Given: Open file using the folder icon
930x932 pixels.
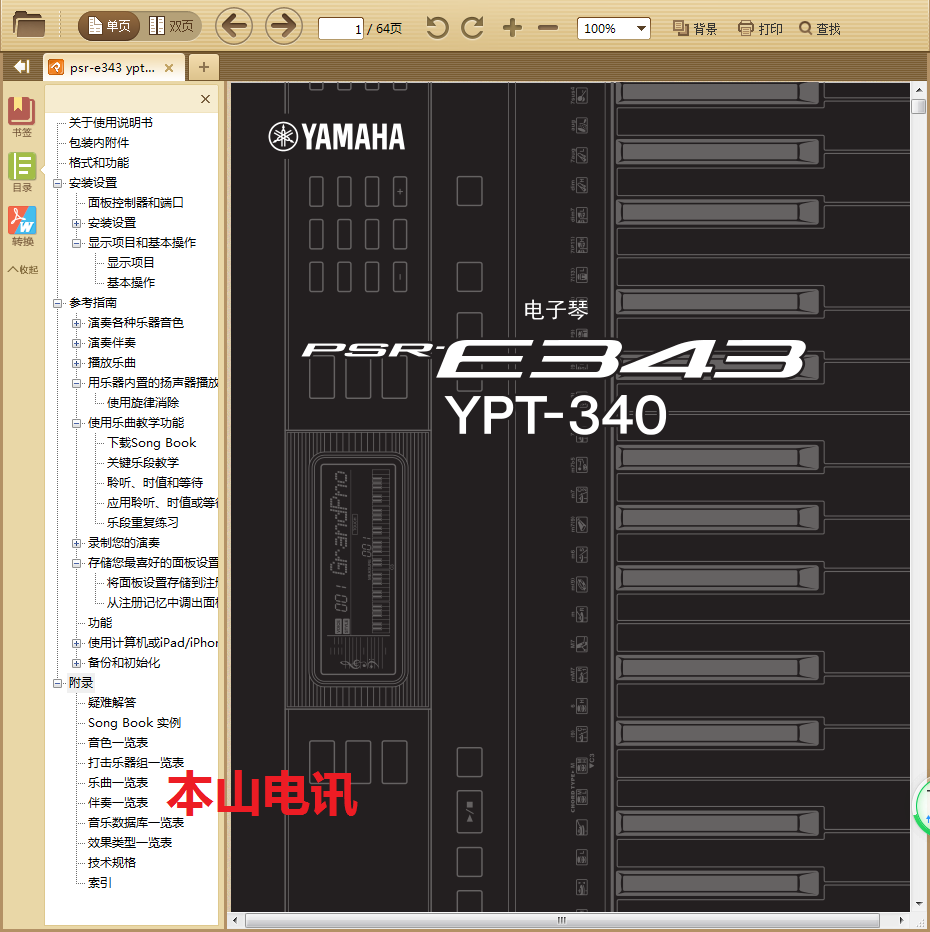Looking at the screenshot, I should (x=29, y=26).
